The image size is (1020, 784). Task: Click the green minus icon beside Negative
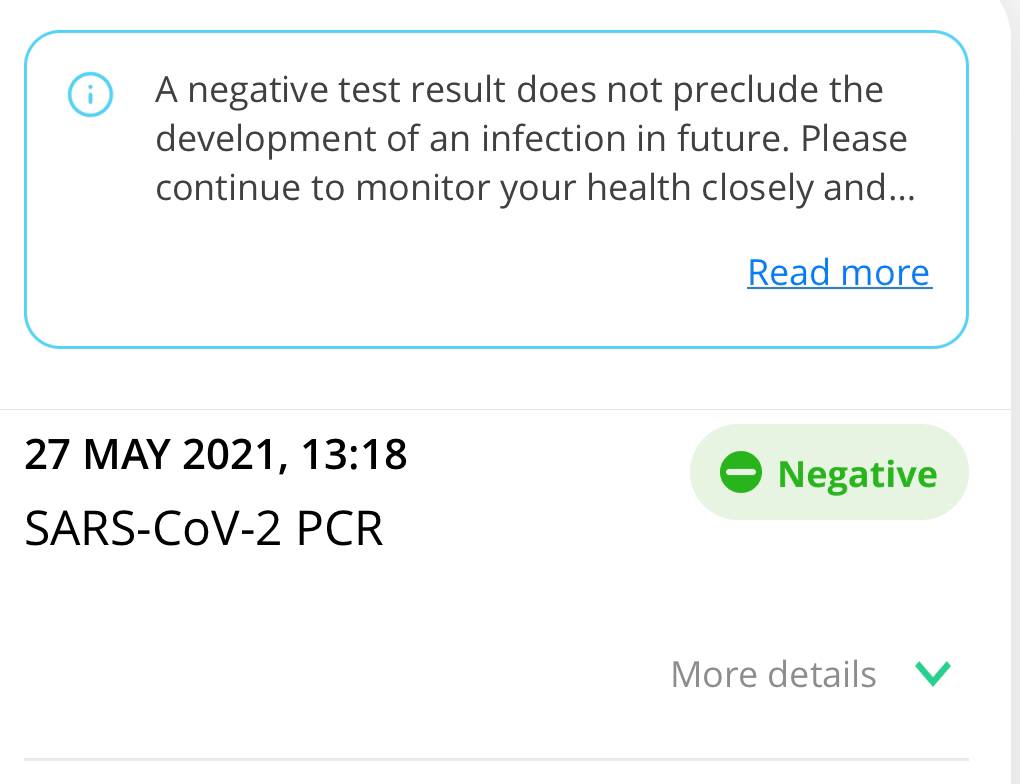point(741,472)
